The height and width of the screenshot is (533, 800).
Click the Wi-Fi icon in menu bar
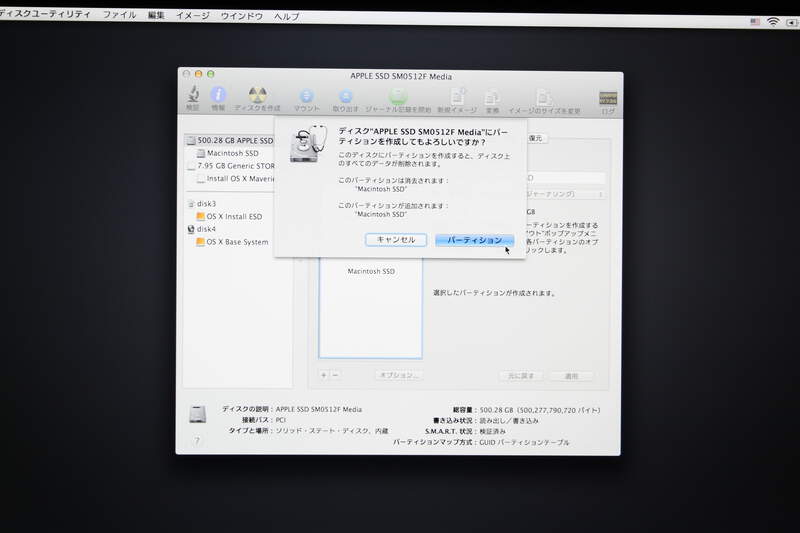(772, 22)
